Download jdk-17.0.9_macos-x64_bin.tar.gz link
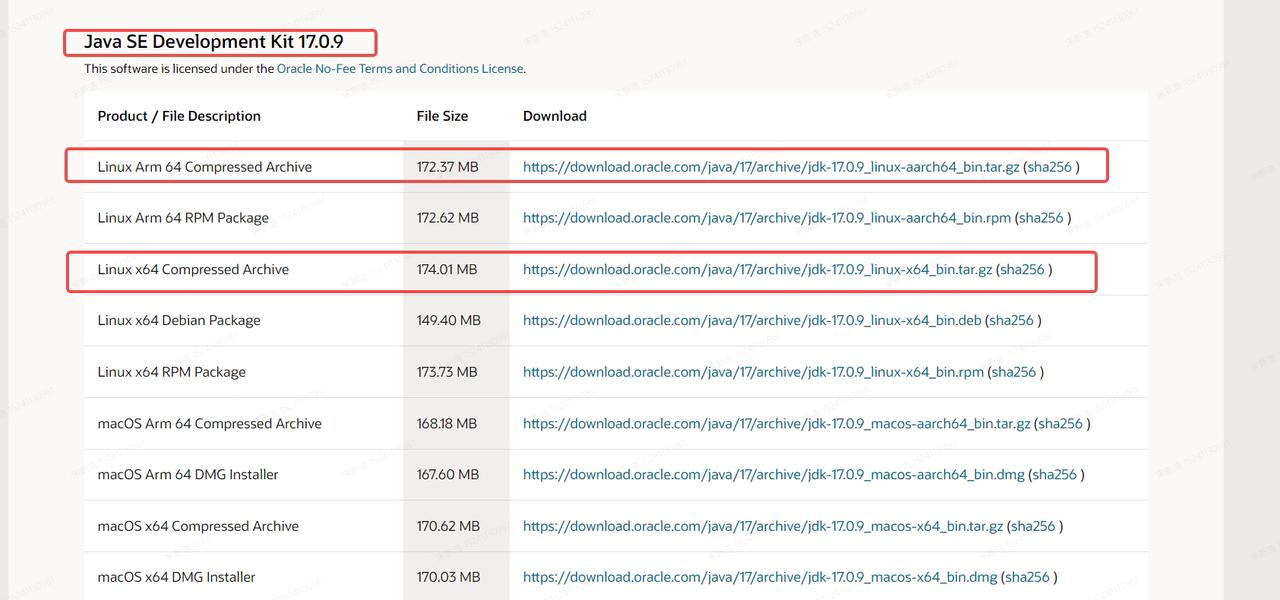Image resolution: width=1280 pixels, height=600 pixels. coord(763,526)
